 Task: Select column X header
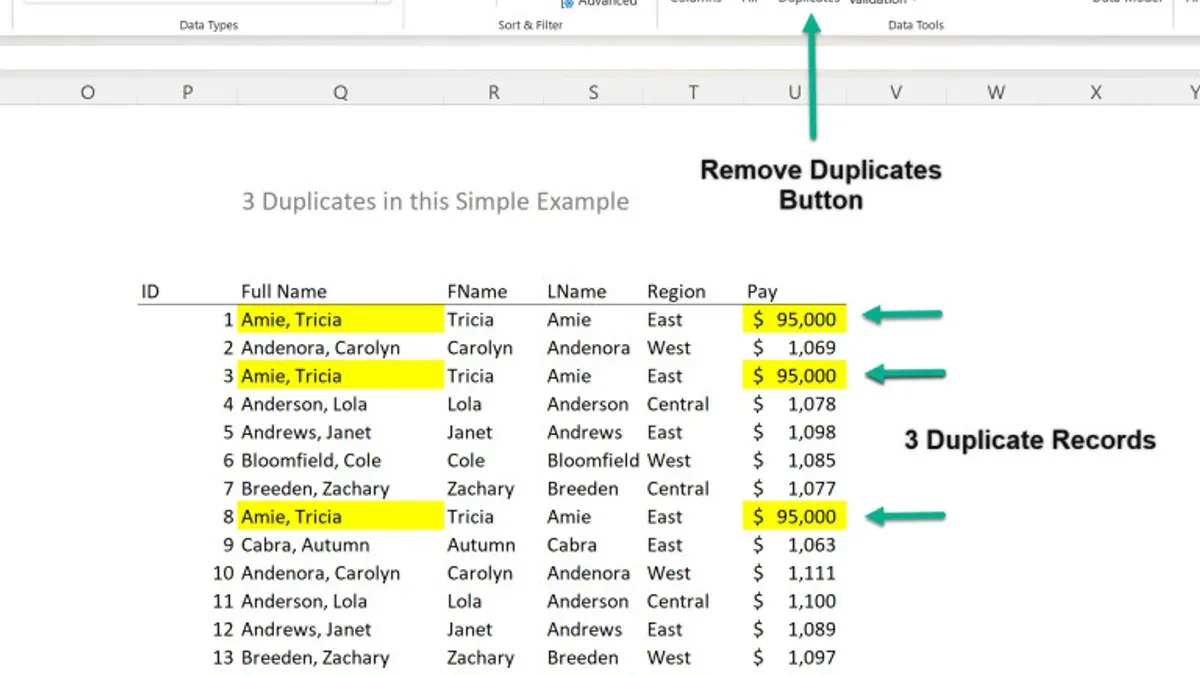(1096, 92)
